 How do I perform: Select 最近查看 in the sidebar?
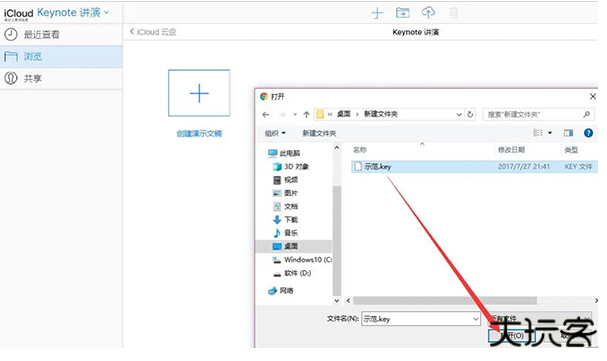pyautogui.click(x=61, y=34)
